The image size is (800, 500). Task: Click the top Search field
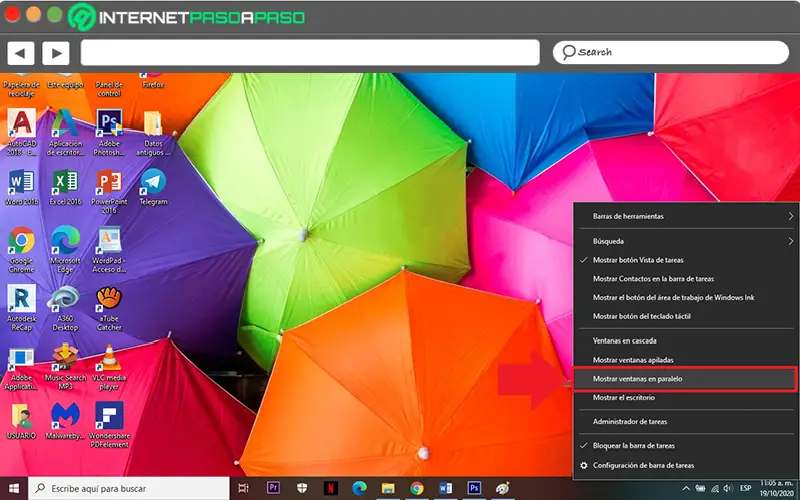(x=671, y=53)
